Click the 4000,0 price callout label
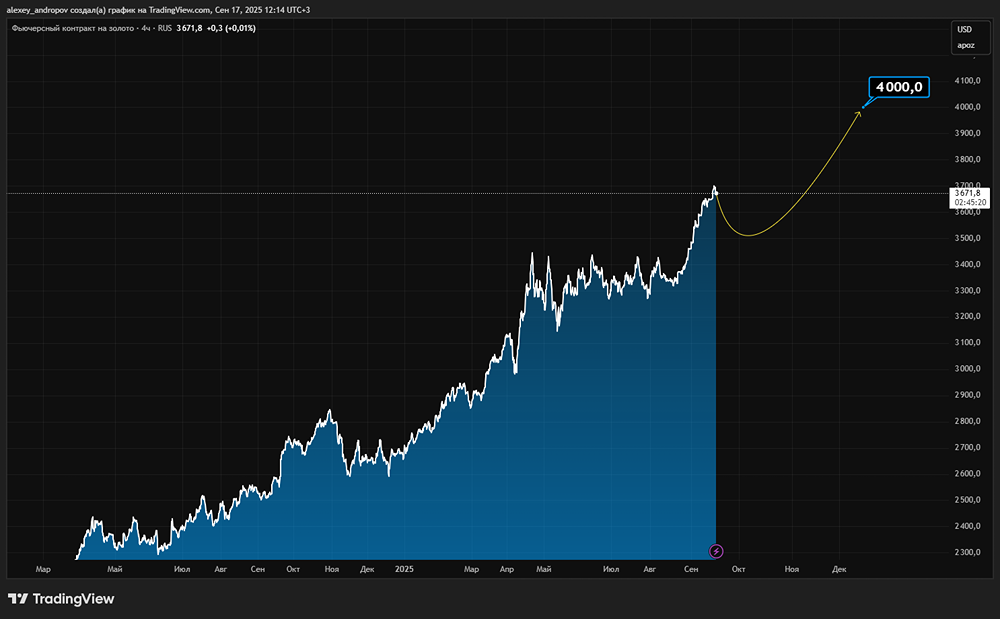This screenshot has width=1000, height=619. pyautogui.click(x=899, y=87)
